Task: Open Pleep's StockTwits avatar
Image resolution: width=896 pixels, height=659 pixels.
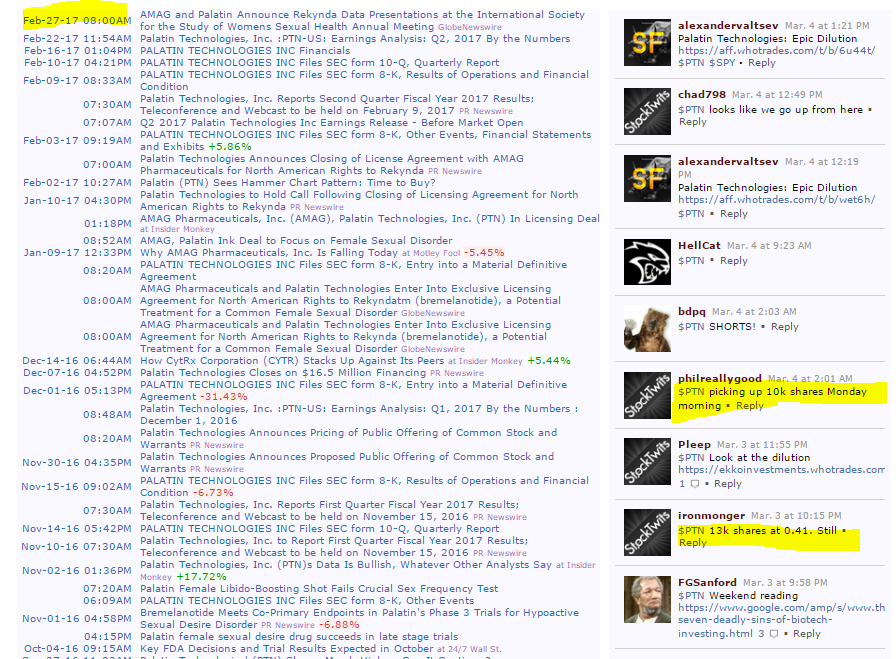Action: (647, 461)
